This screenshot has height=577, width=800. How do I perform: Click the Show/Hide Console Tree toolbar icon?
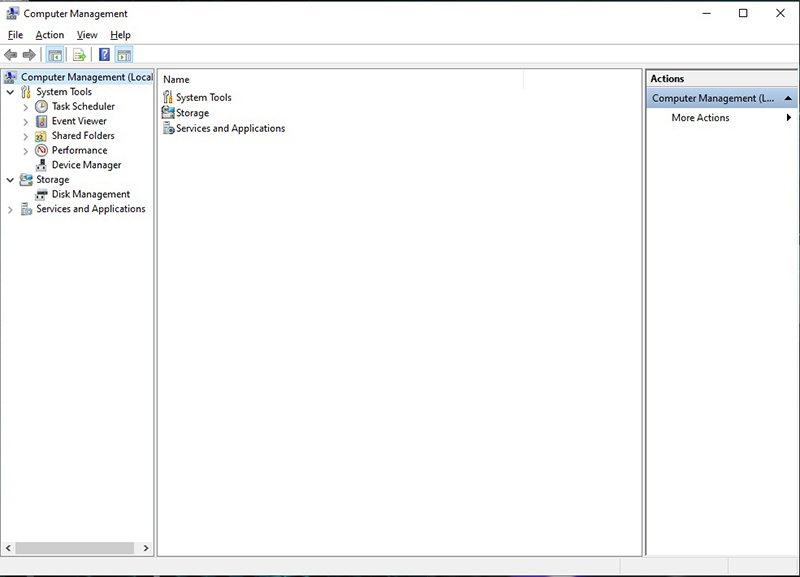pyautogui.click(x=56, y=55)
